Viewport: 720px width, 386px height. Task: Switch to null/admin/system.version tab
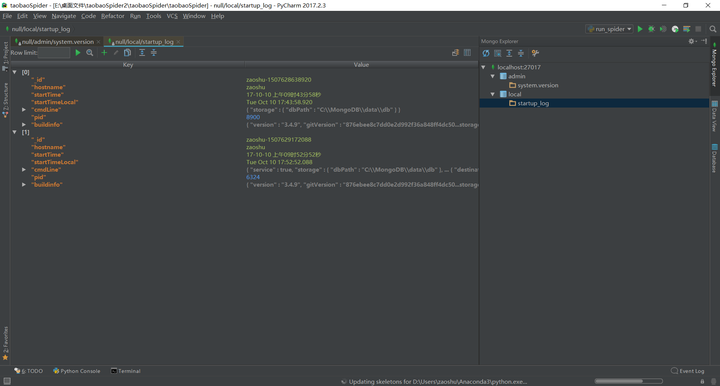click(x=57, y=42)
